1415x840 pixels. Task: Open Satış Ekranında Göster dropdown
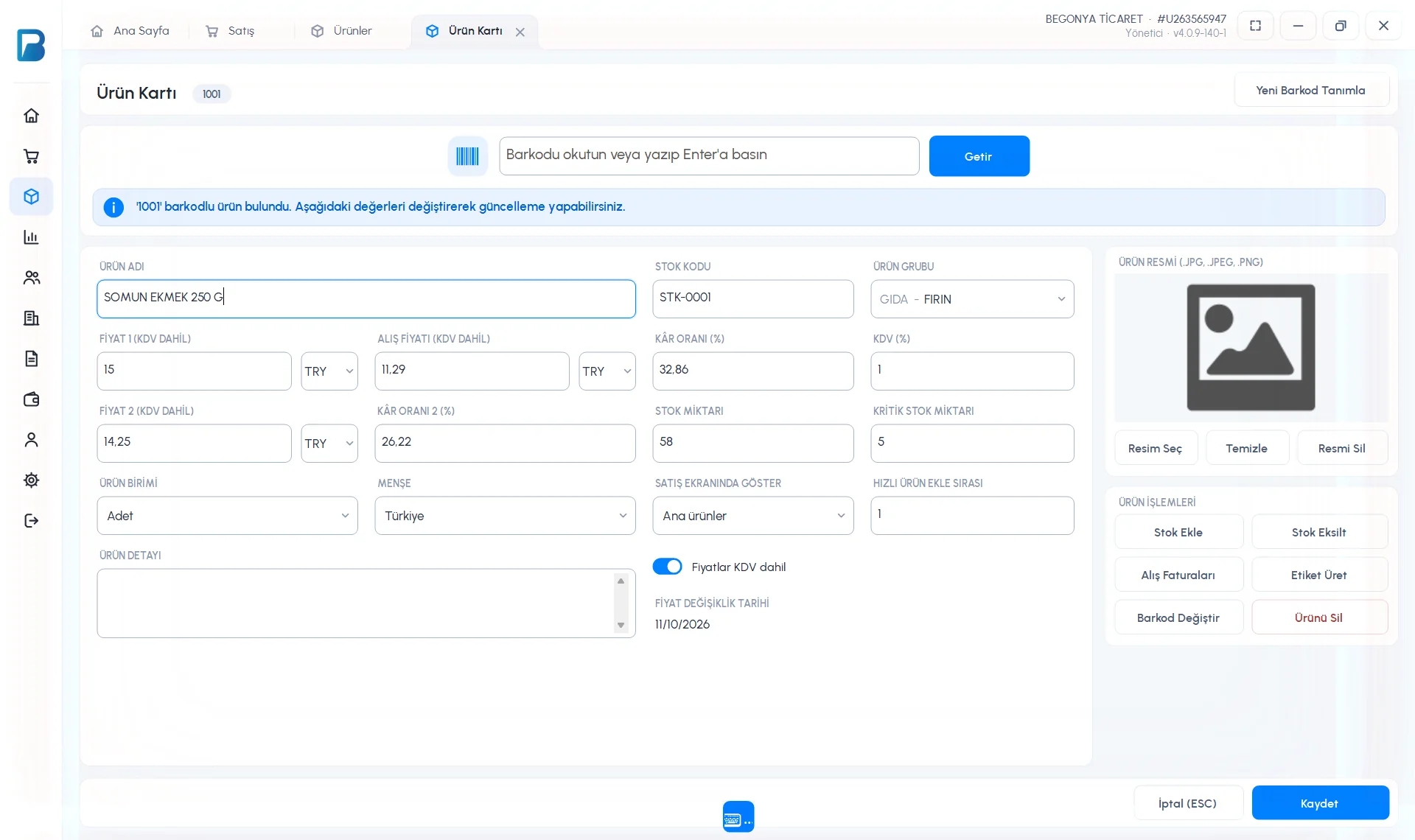(x=752, y=516)
